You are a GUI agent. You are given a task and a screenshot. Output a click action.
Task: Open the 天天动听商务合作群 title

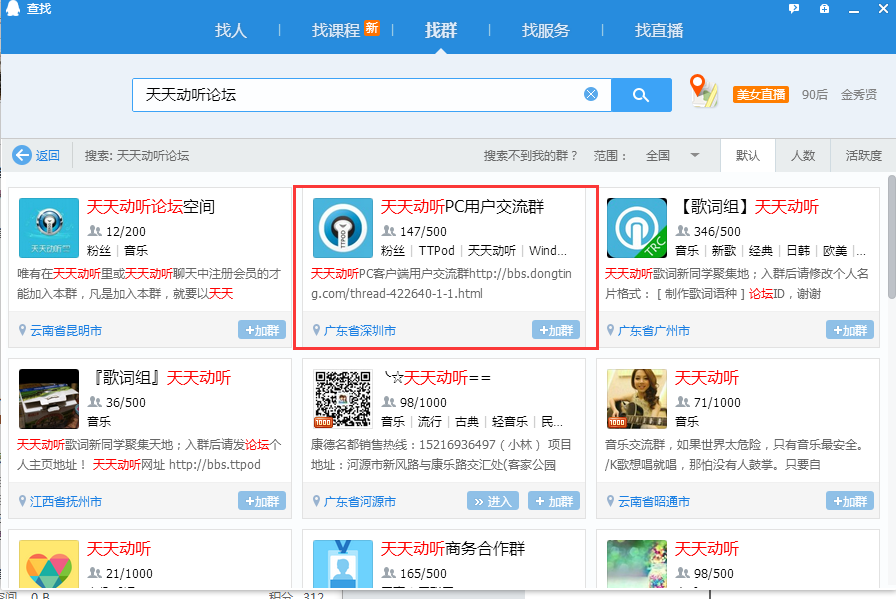pos(453,549)
